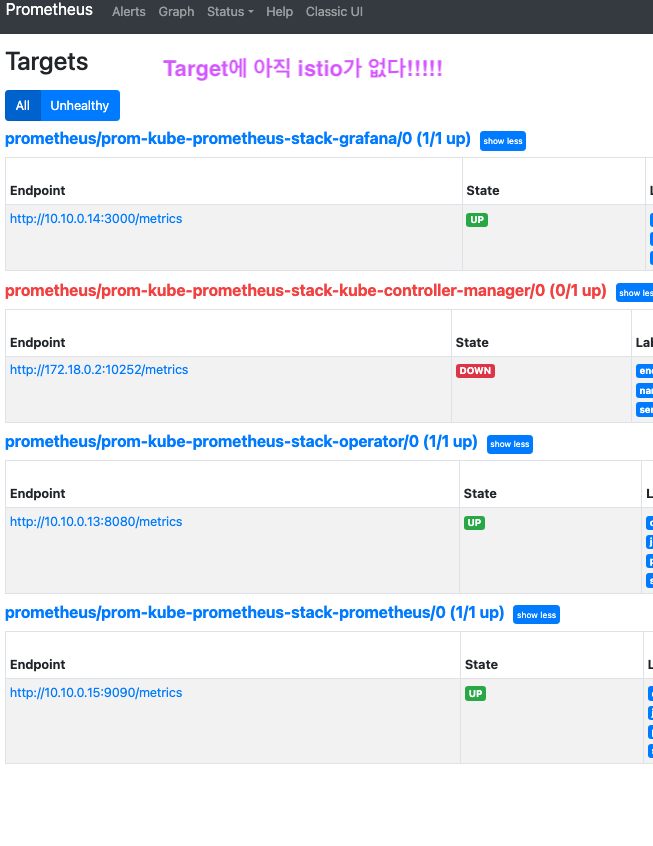The image size is (653, 846).
Task: Click the red DOWN state badge
Action: (x=475, y=371)
